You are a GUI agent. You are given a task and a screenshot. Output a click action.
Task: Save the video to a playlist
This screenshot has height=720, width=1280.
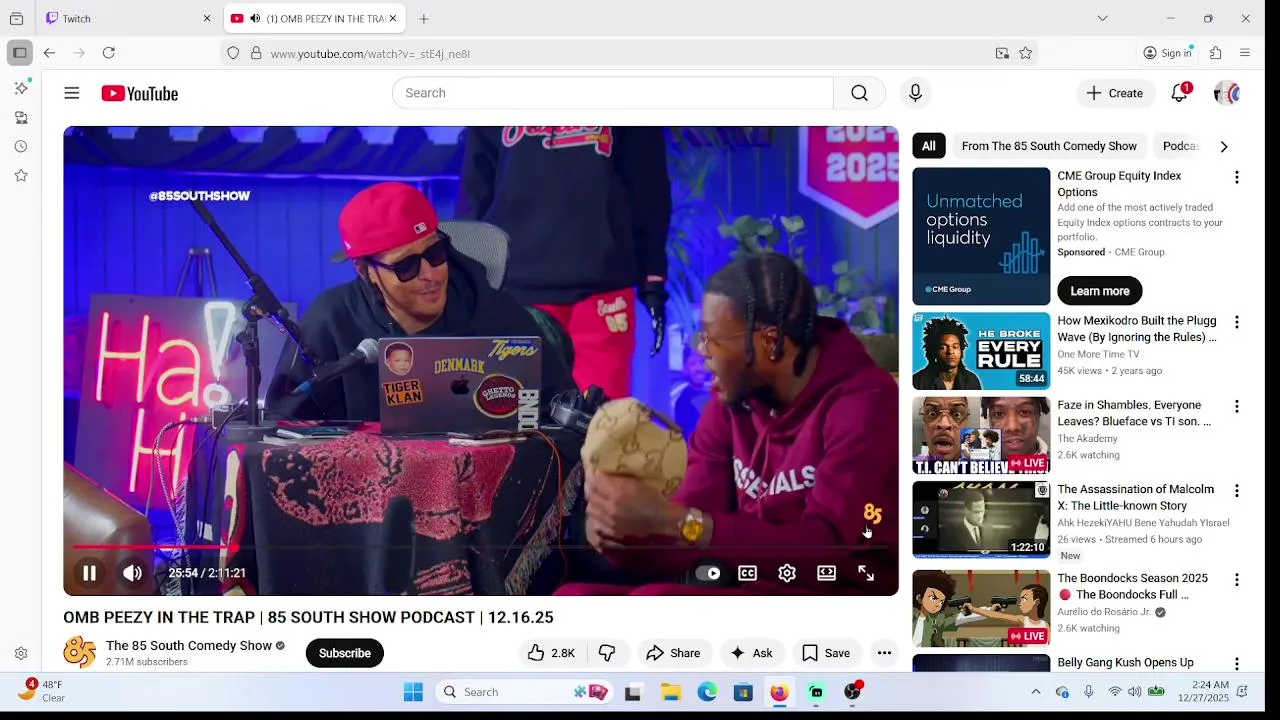tap(826, 653)
